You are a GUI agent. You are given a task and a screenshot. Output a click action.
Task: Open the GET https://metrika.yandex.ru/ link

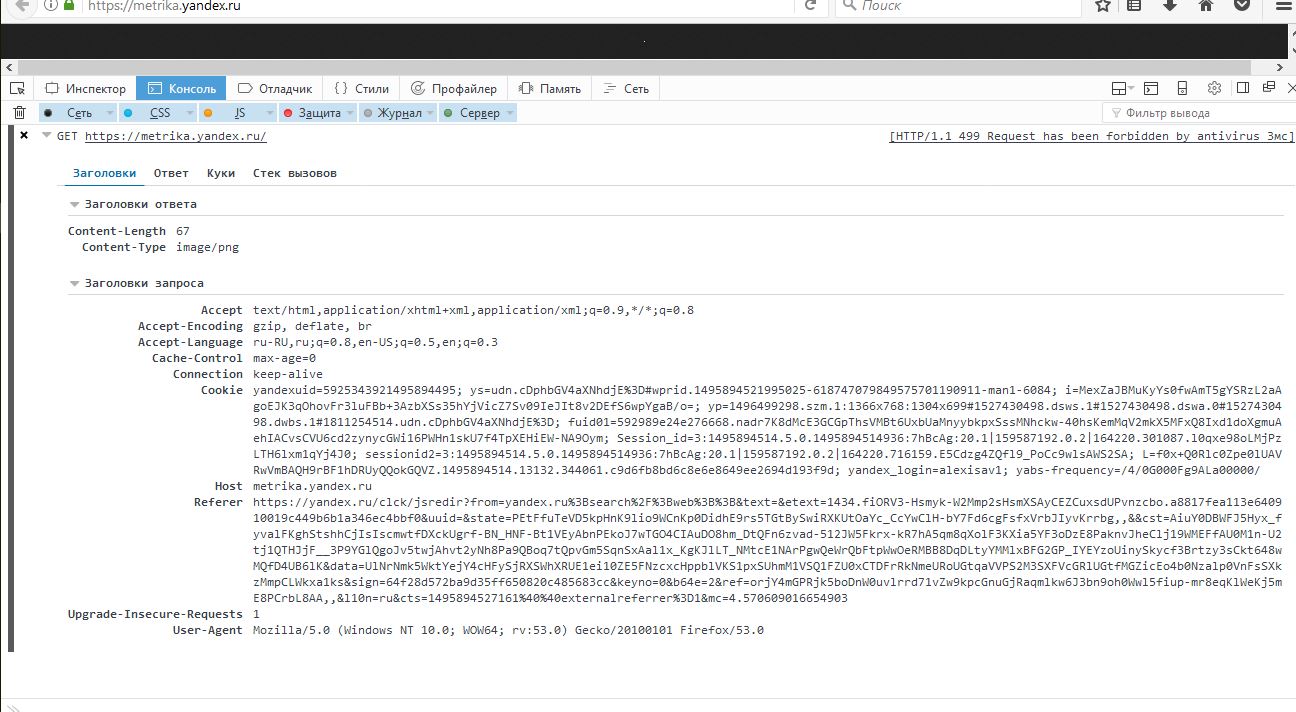pyautogui.click(x=175, y=136)
